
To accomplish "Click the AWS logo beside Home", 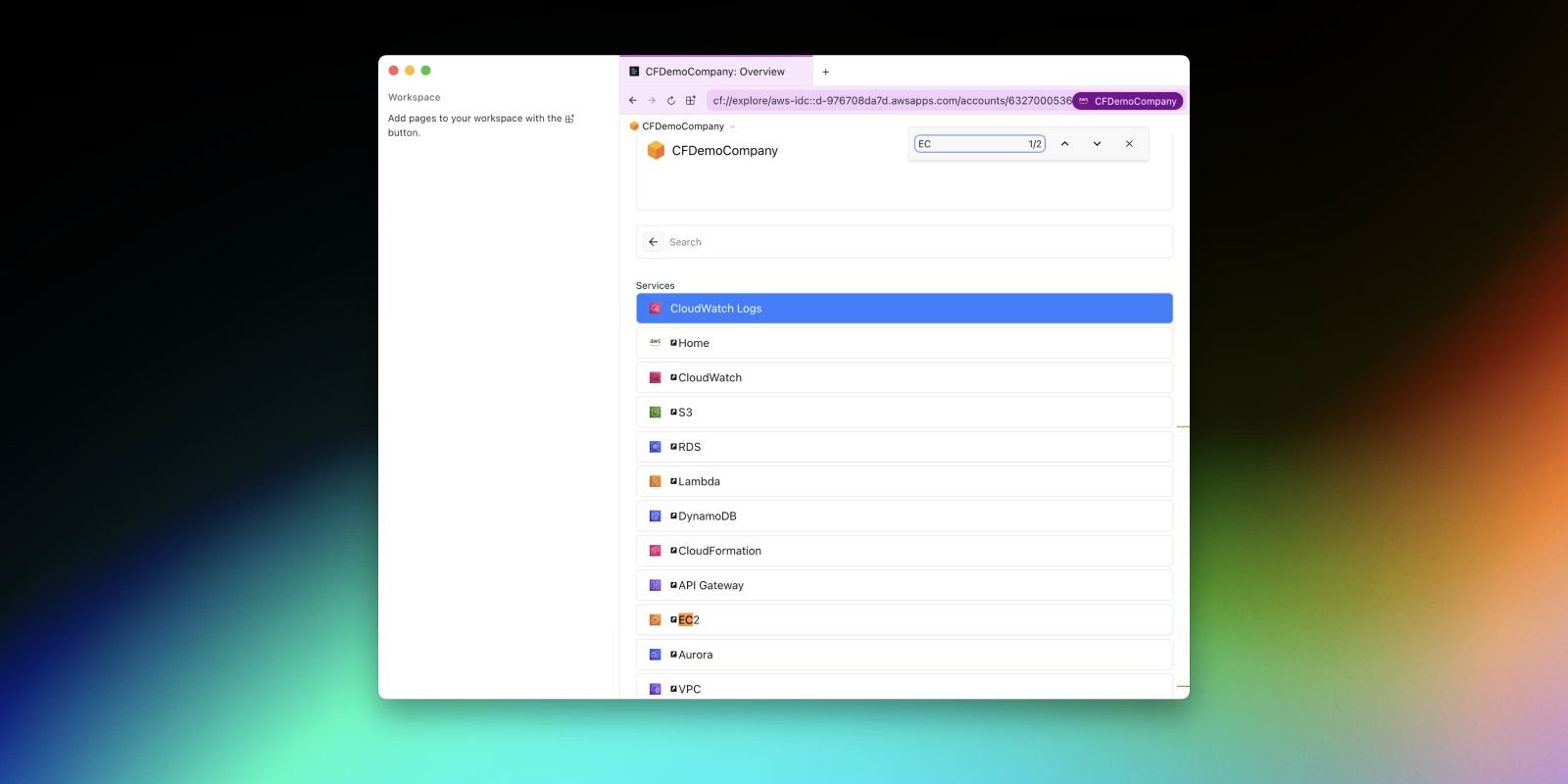I will click(655, 343).
